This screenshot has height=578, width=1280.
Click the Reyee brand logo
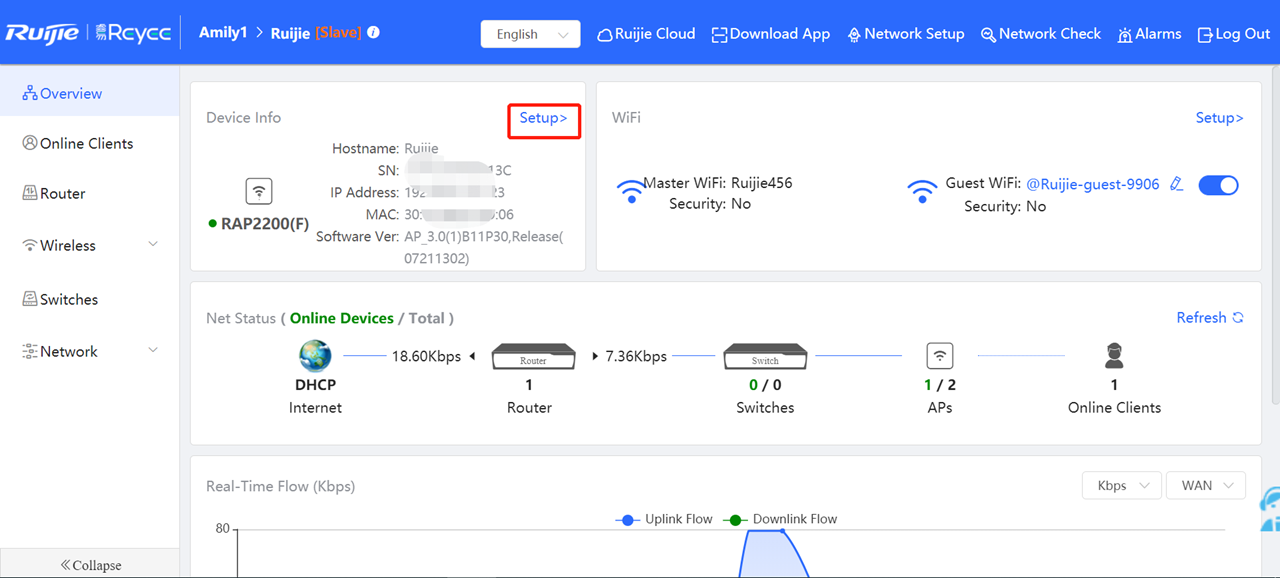tap(133, 33)
